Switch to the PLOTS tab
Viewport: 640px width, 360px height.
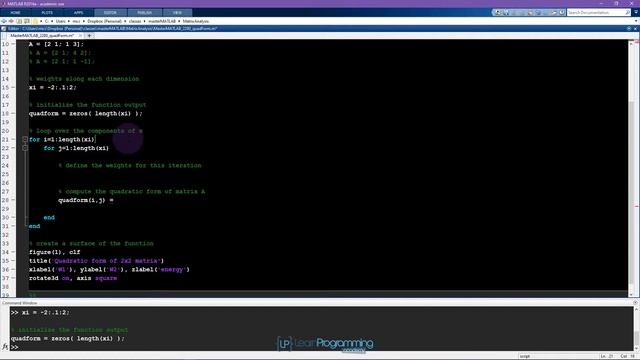coord(47,13)
